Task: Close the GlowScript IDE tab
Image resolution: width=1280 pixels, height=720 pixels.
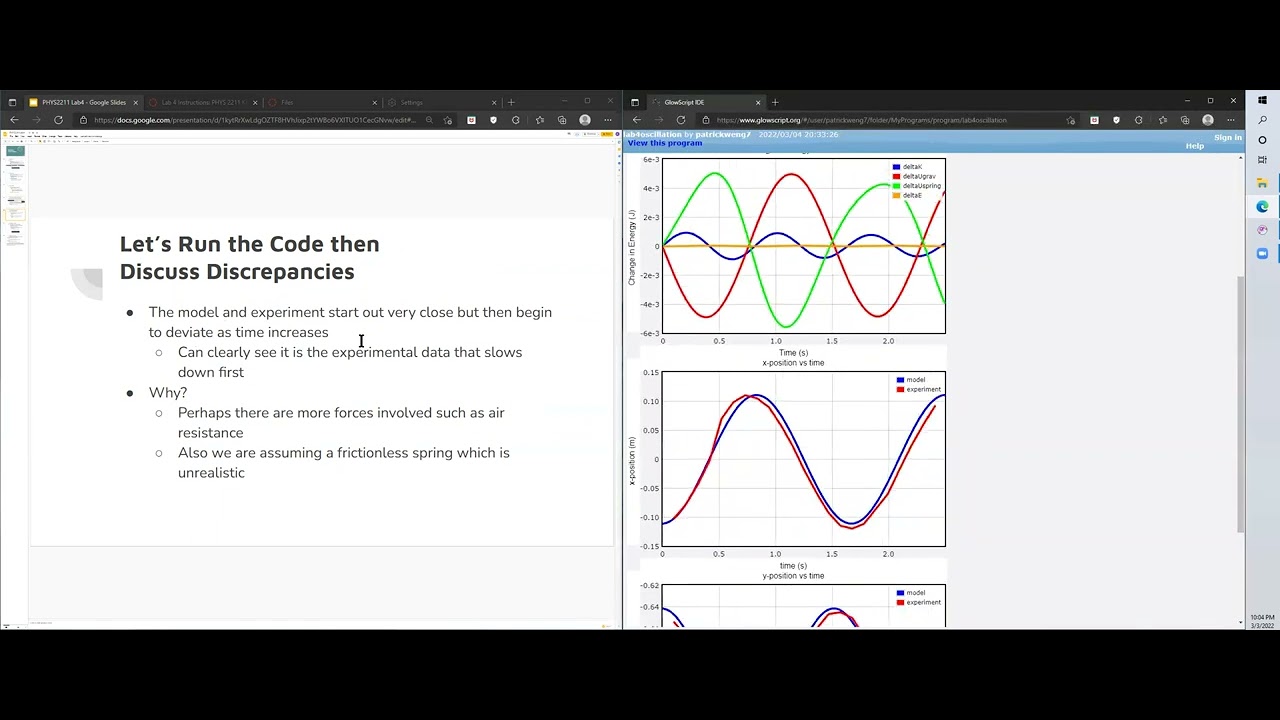Action: (757, 102)
